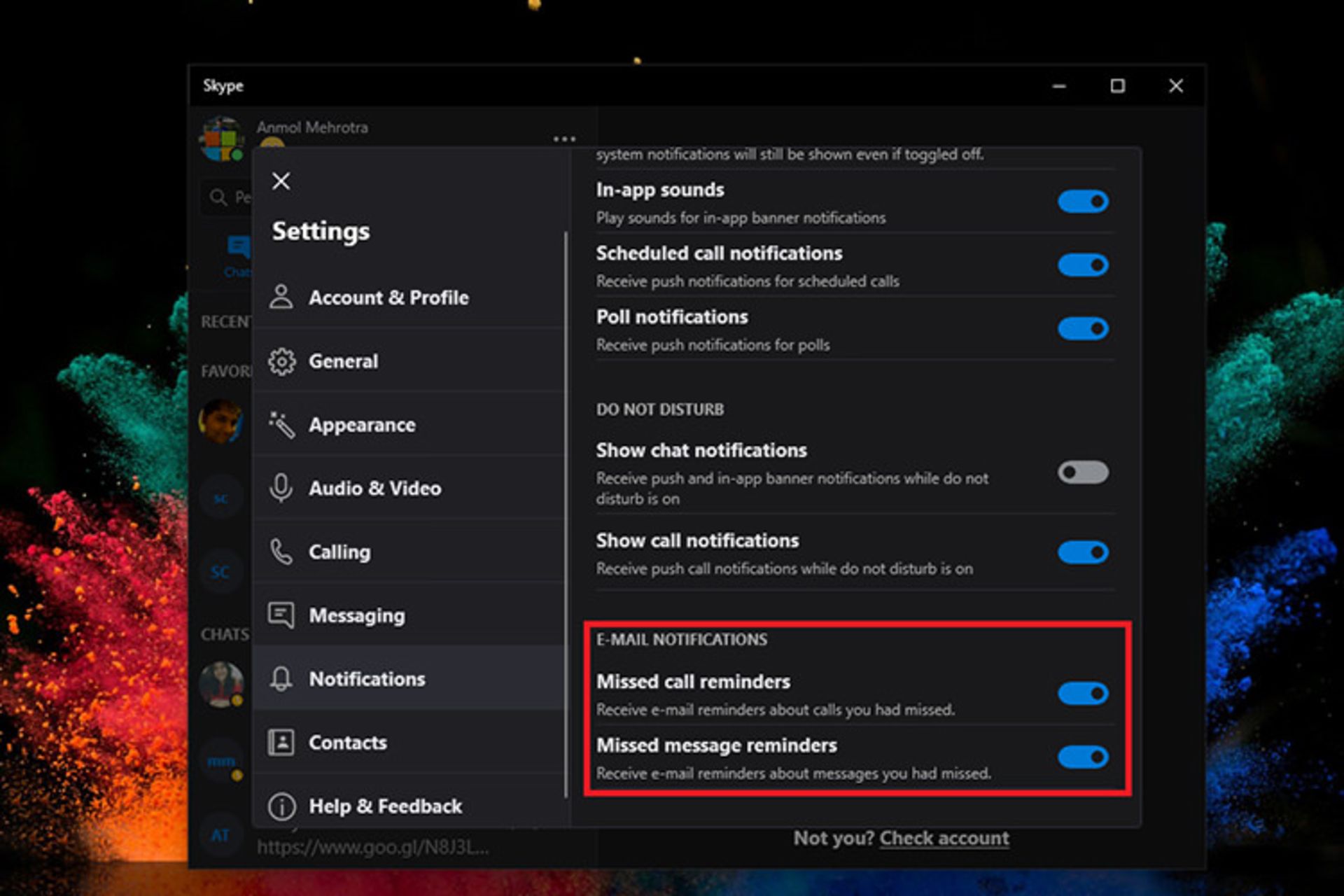Click the Contacts address book icon
1344x896 pixels.
coord(281,742)
